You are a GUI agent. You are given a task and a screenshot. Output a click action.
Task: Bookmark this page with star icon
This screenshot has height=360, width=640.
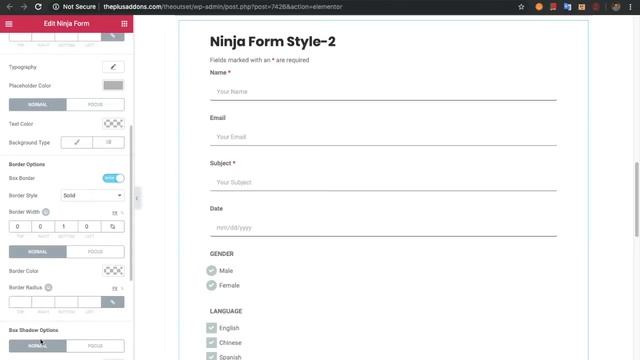521,7
